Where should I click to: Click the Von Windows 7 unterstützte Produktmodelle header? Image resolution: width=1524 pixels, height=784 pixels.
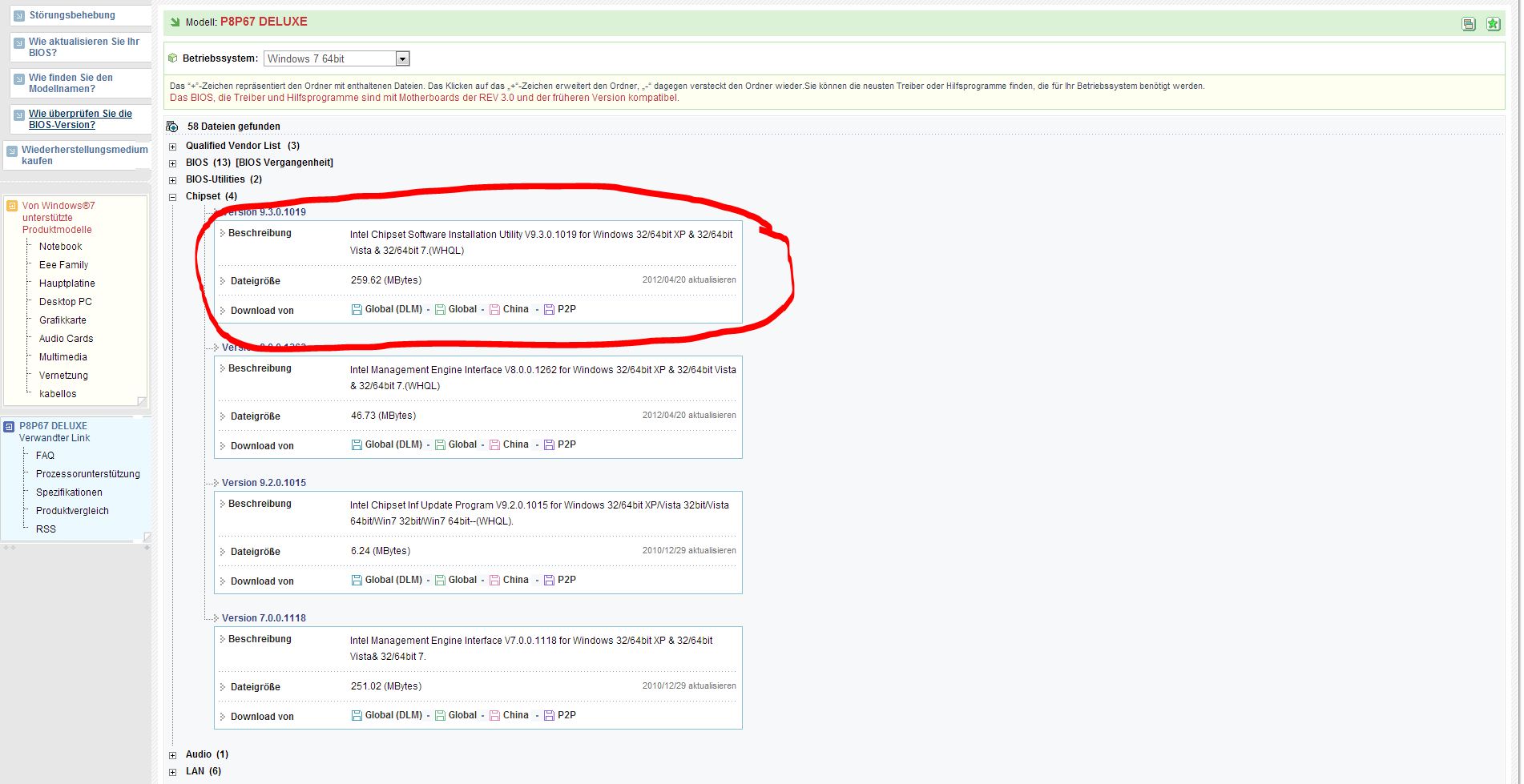[58, 218]
